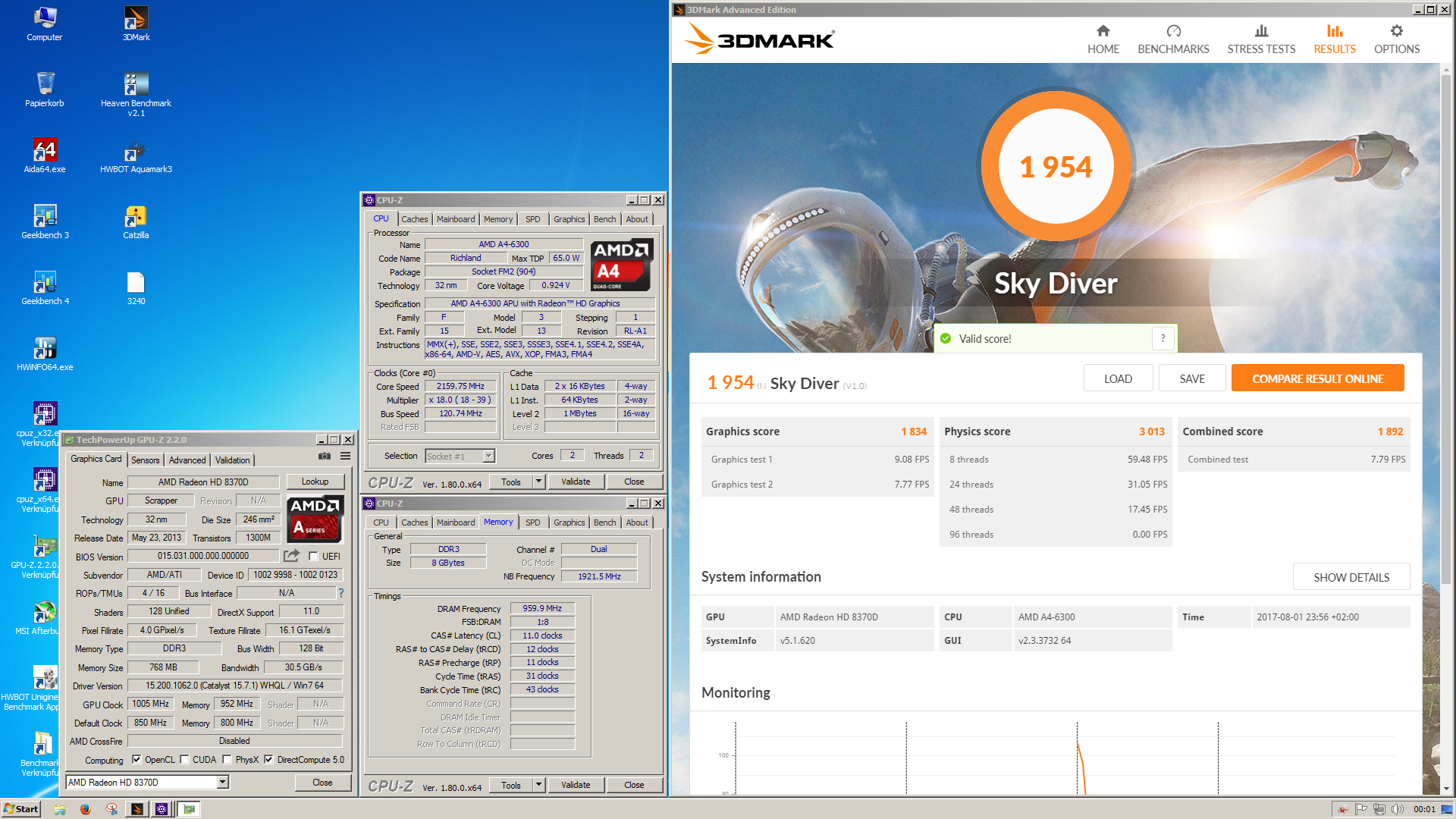
Task: Switch to Advanced tab in GPU-Z
Action: 187,460
